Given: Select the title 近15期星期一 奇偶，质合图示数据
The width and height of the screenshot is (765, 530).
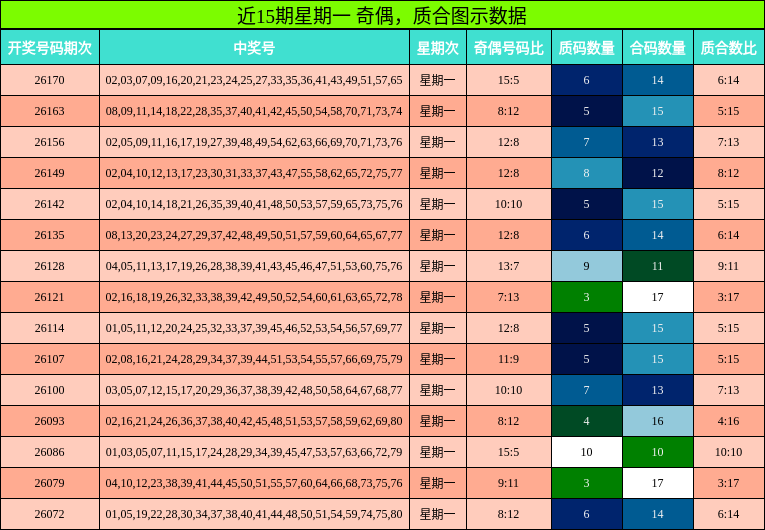Looking at the screenshot, I should click(x=382, y=16).
